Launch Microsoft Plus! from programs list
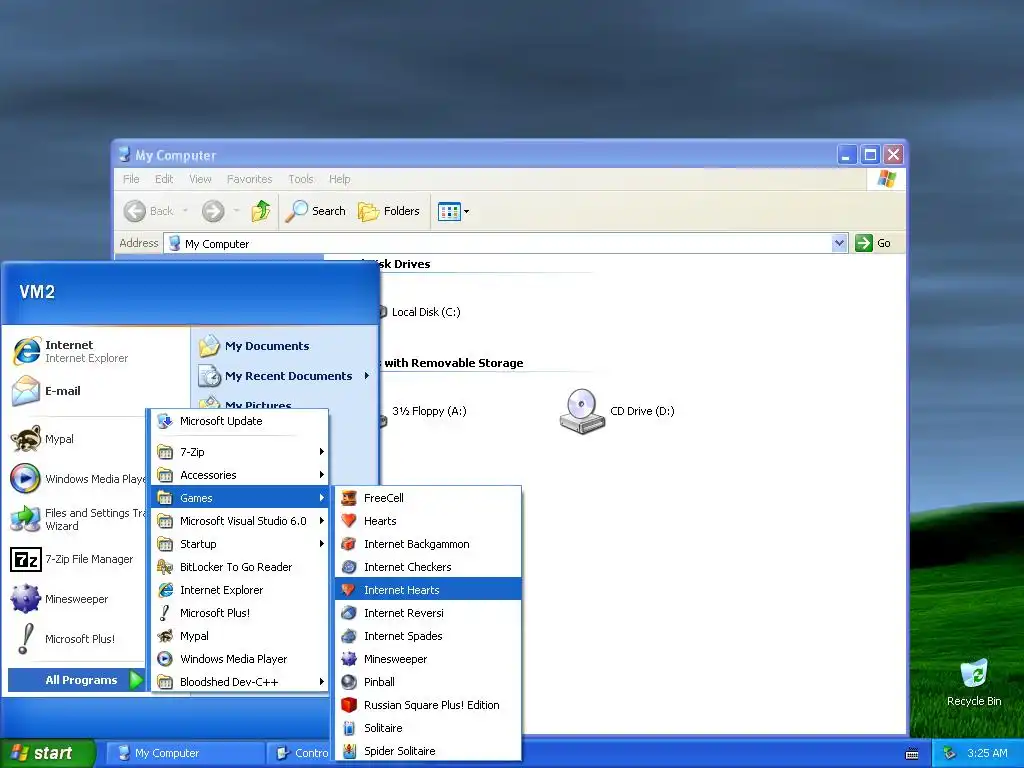 [240, 613]
